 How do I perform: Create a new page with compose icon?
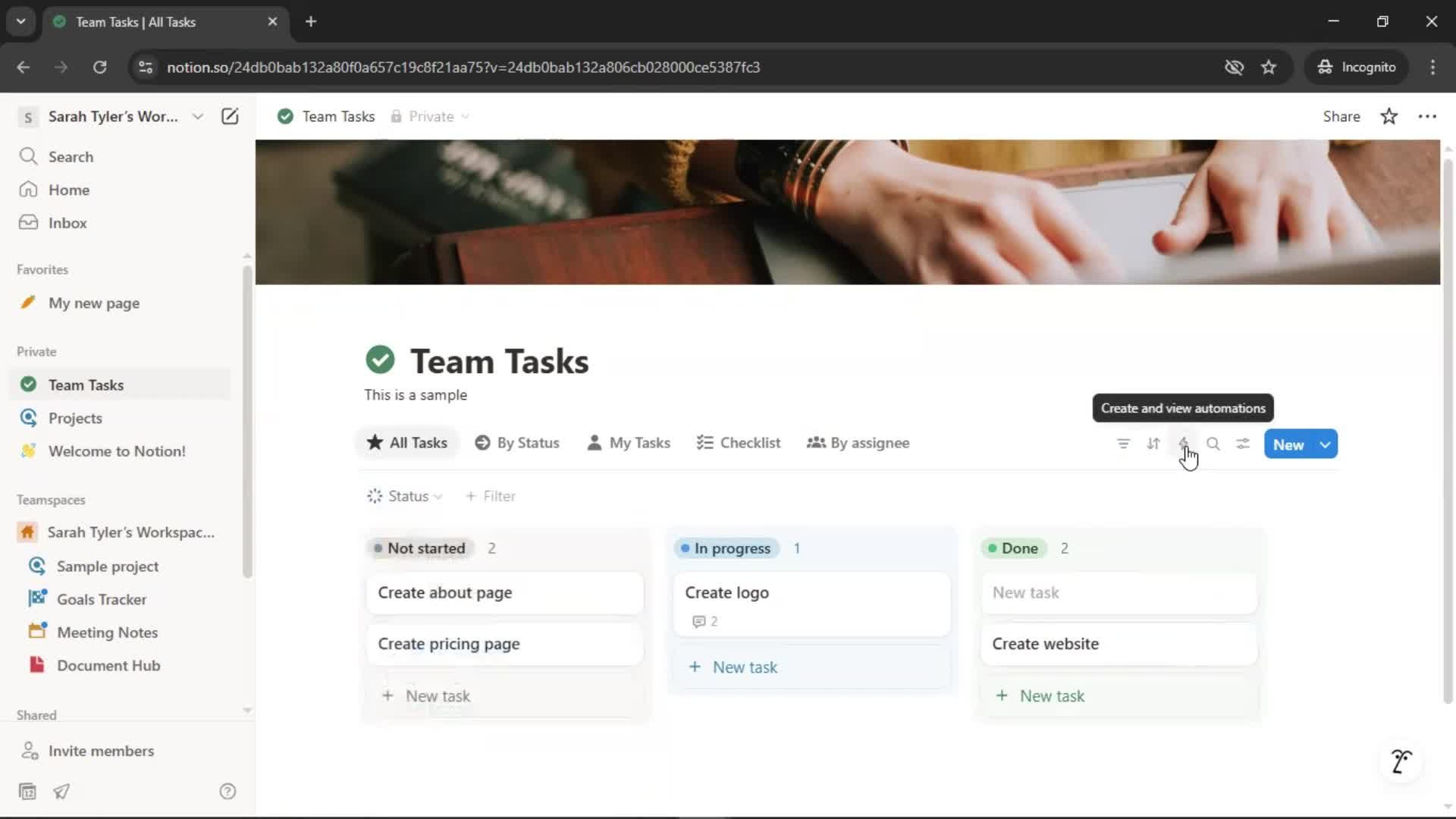tap(230, 116)
